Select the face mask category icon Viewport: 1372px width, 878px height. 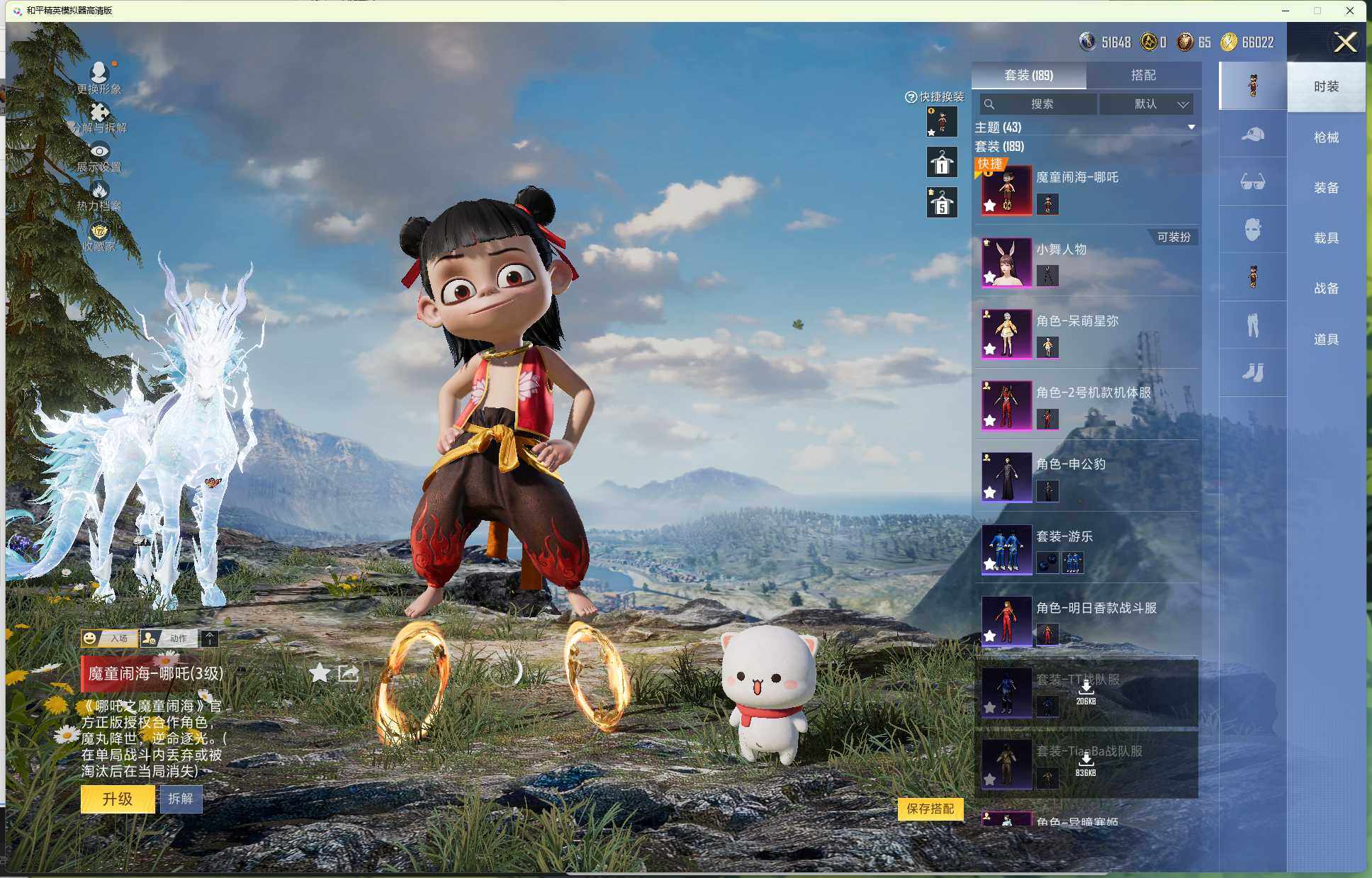click(1252, 230)
